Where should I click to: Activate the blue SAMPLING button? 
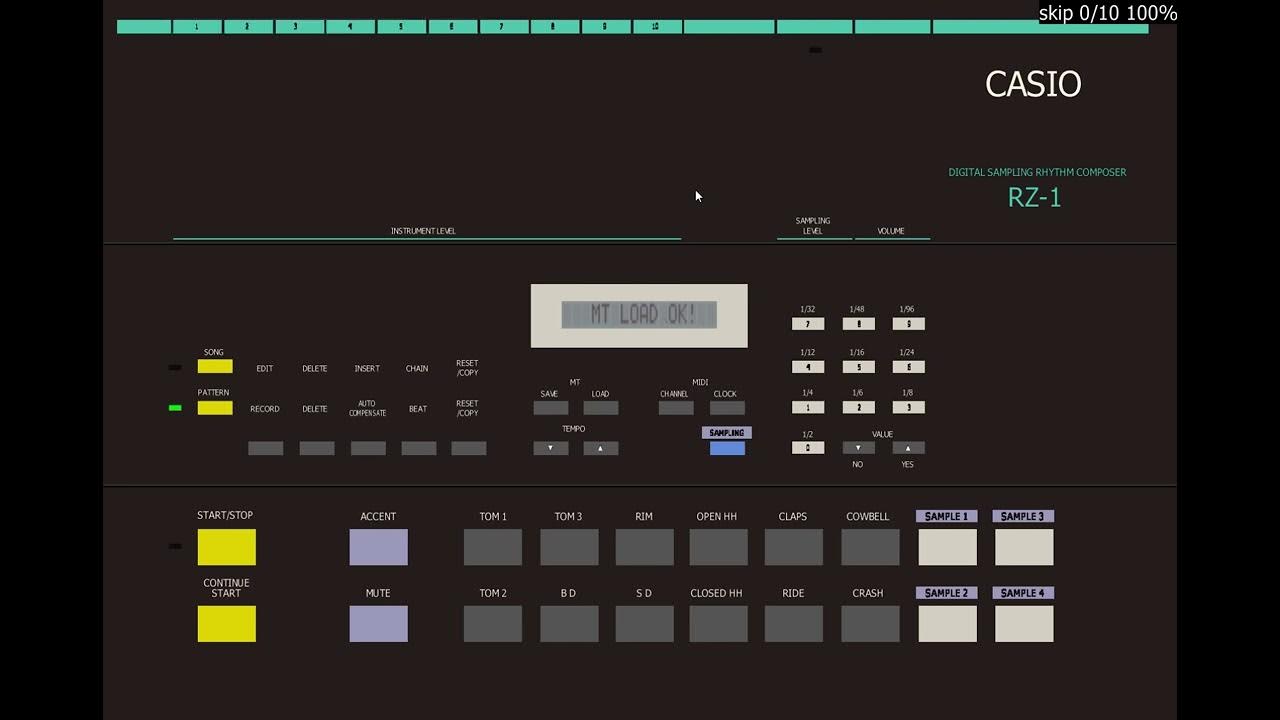pos(727,448)
